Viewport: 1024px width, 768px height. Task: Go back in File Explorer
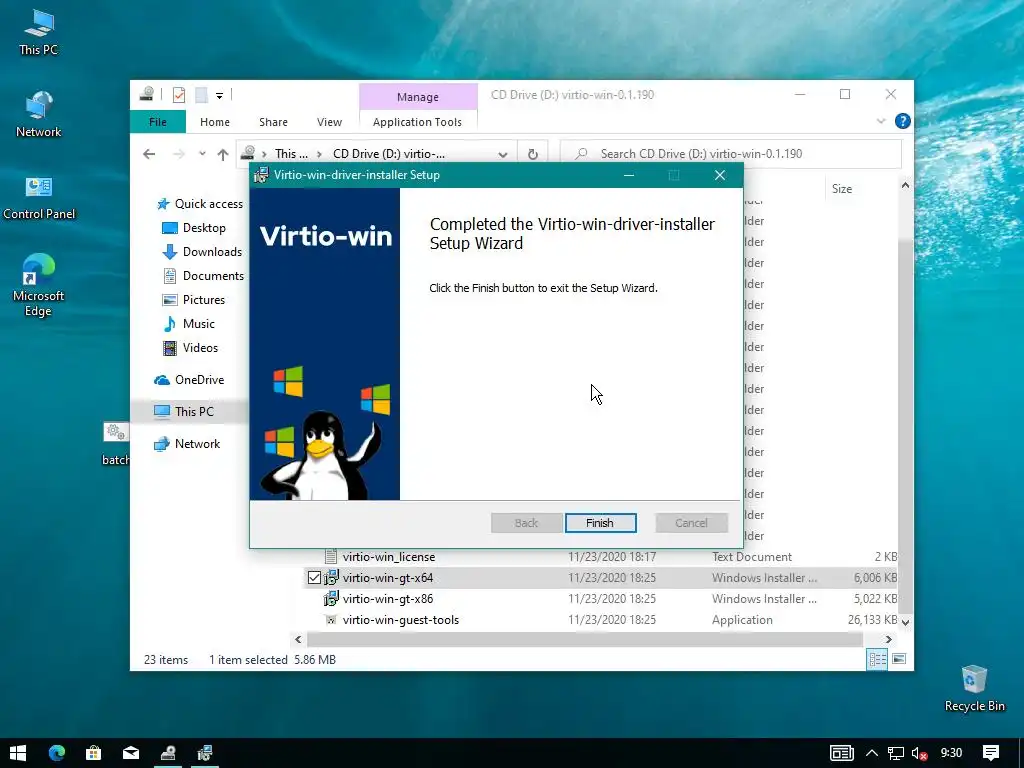pyautogui.click(x=149, y=154)
